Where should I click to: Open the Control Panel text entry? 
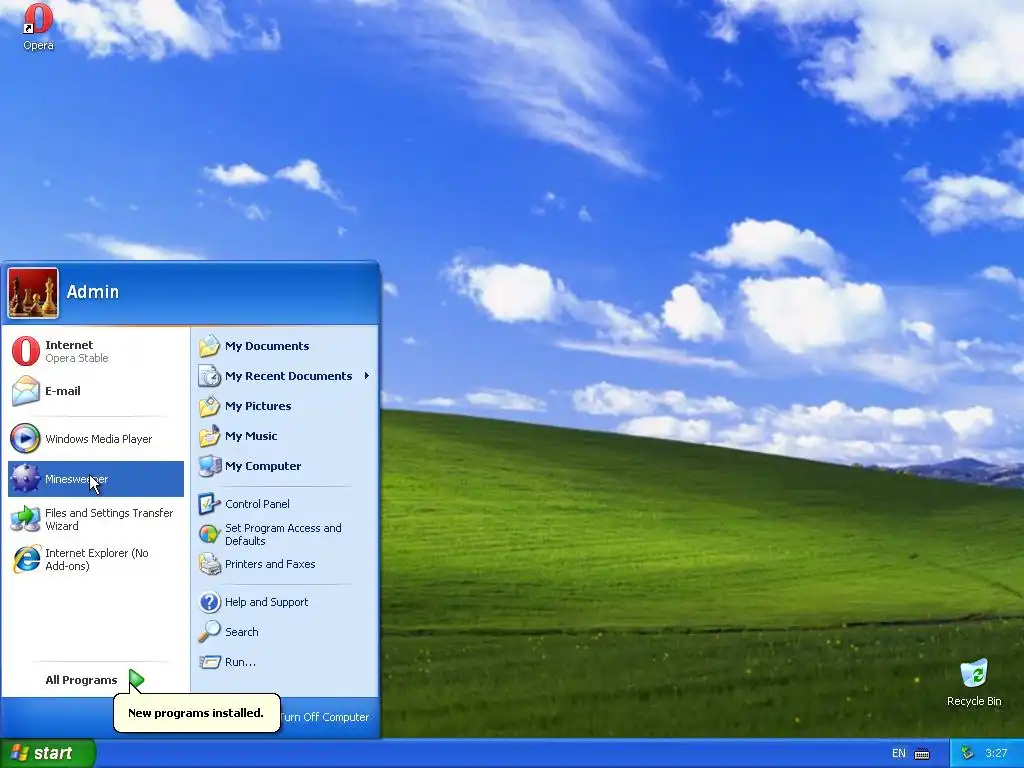click(x=257, y=504)
